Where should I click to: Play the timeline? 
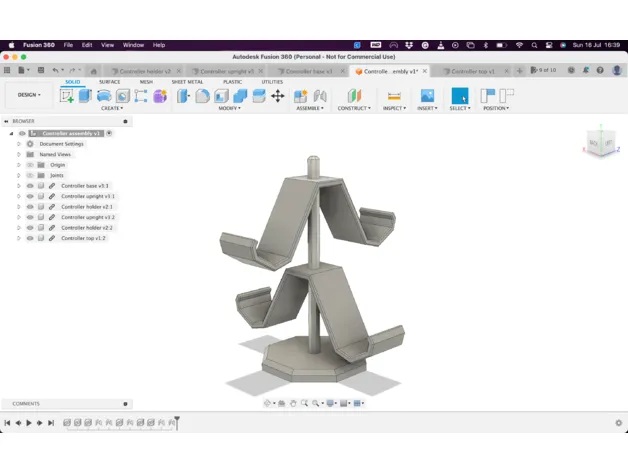click(x=29, y=423)
